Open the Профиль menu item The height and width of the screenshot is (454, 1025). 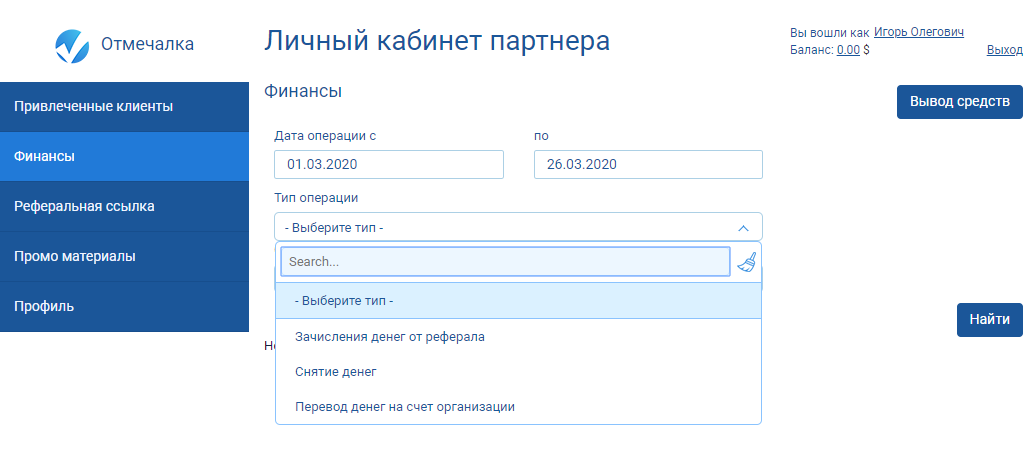point(124,306)
